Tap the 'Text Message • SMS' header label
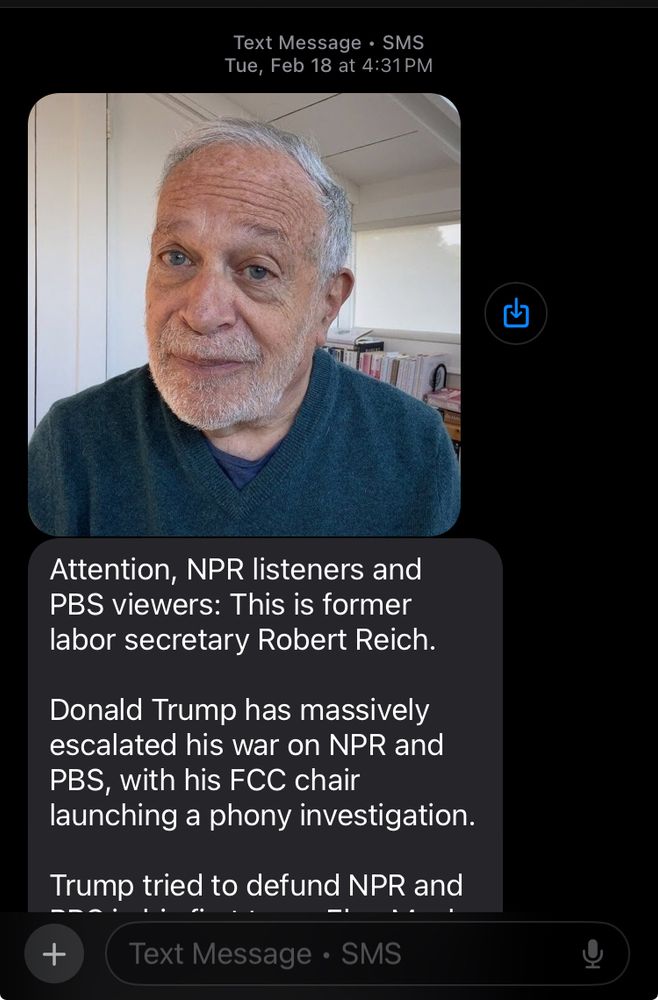 (329, 42)
